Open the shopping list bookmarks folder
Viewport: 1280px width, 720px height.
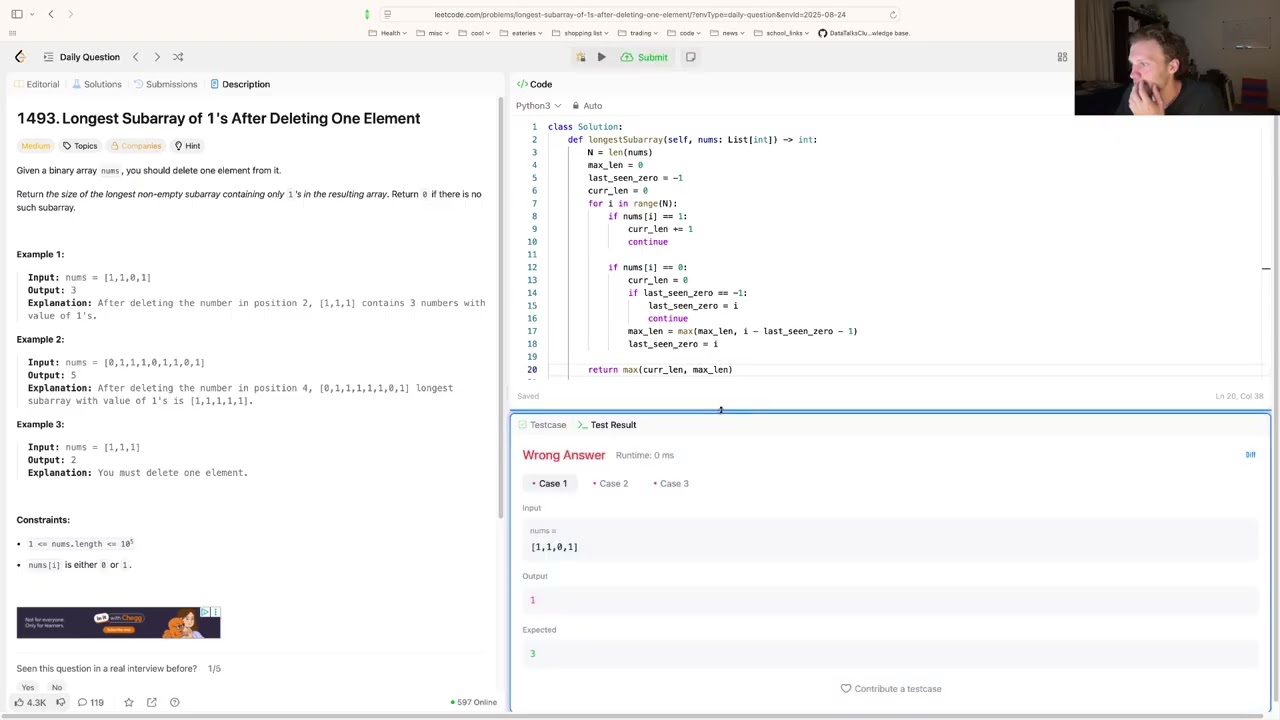pos(582,33)
